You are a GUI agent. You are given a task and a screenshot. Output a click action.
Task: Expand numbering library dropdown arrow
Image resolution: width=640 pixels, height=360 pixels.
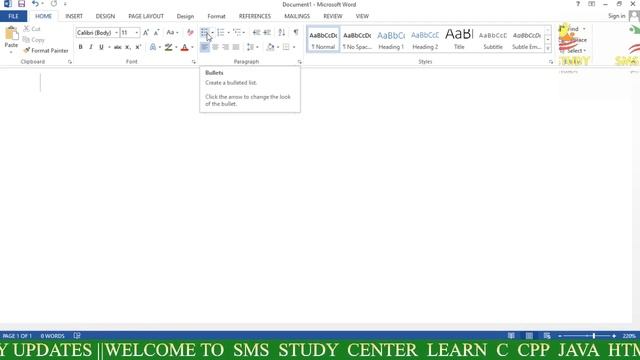pos(228,33)
